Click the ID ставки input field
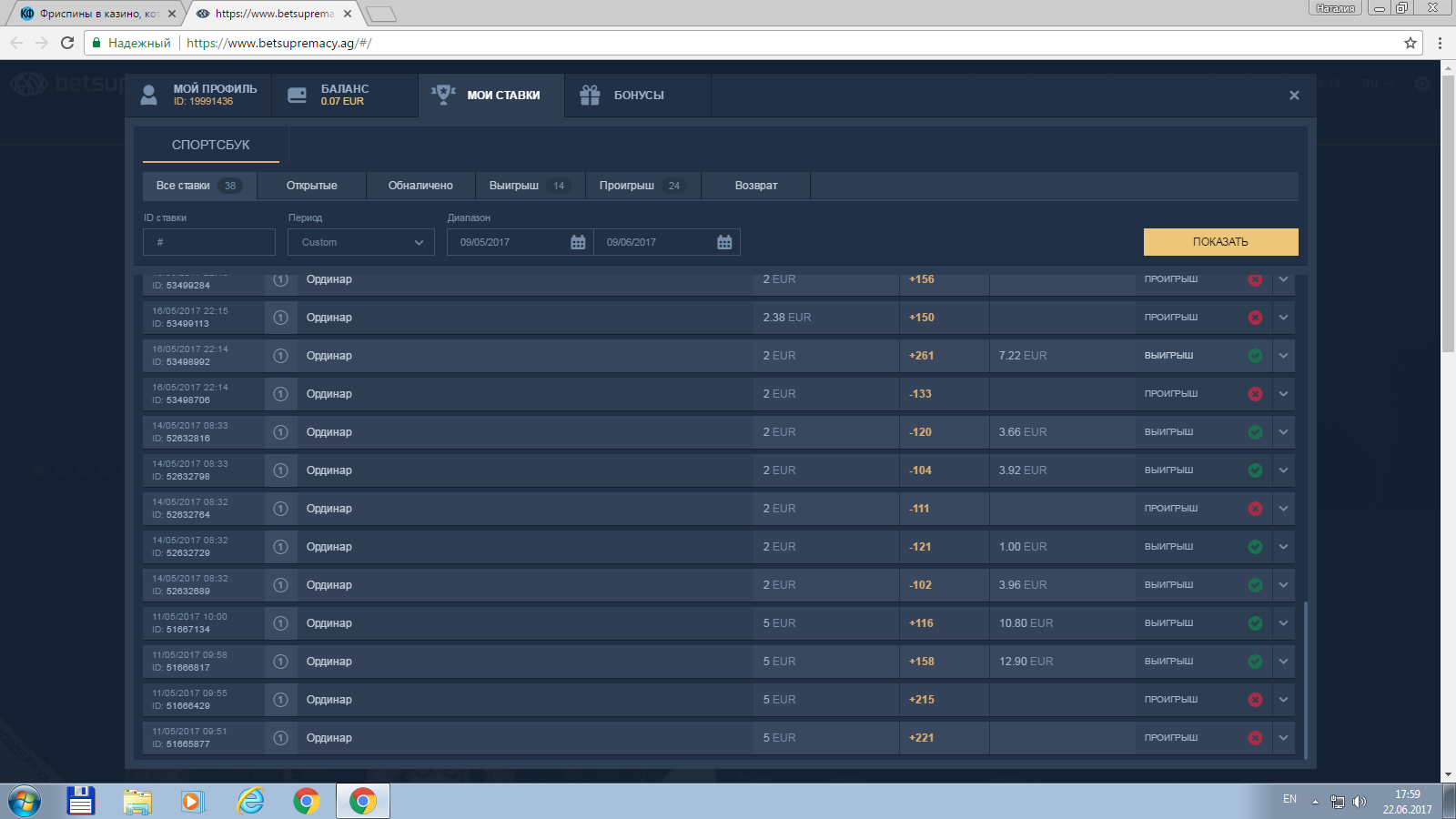The width and height of the screenshot is (1456, 819). 209,242
